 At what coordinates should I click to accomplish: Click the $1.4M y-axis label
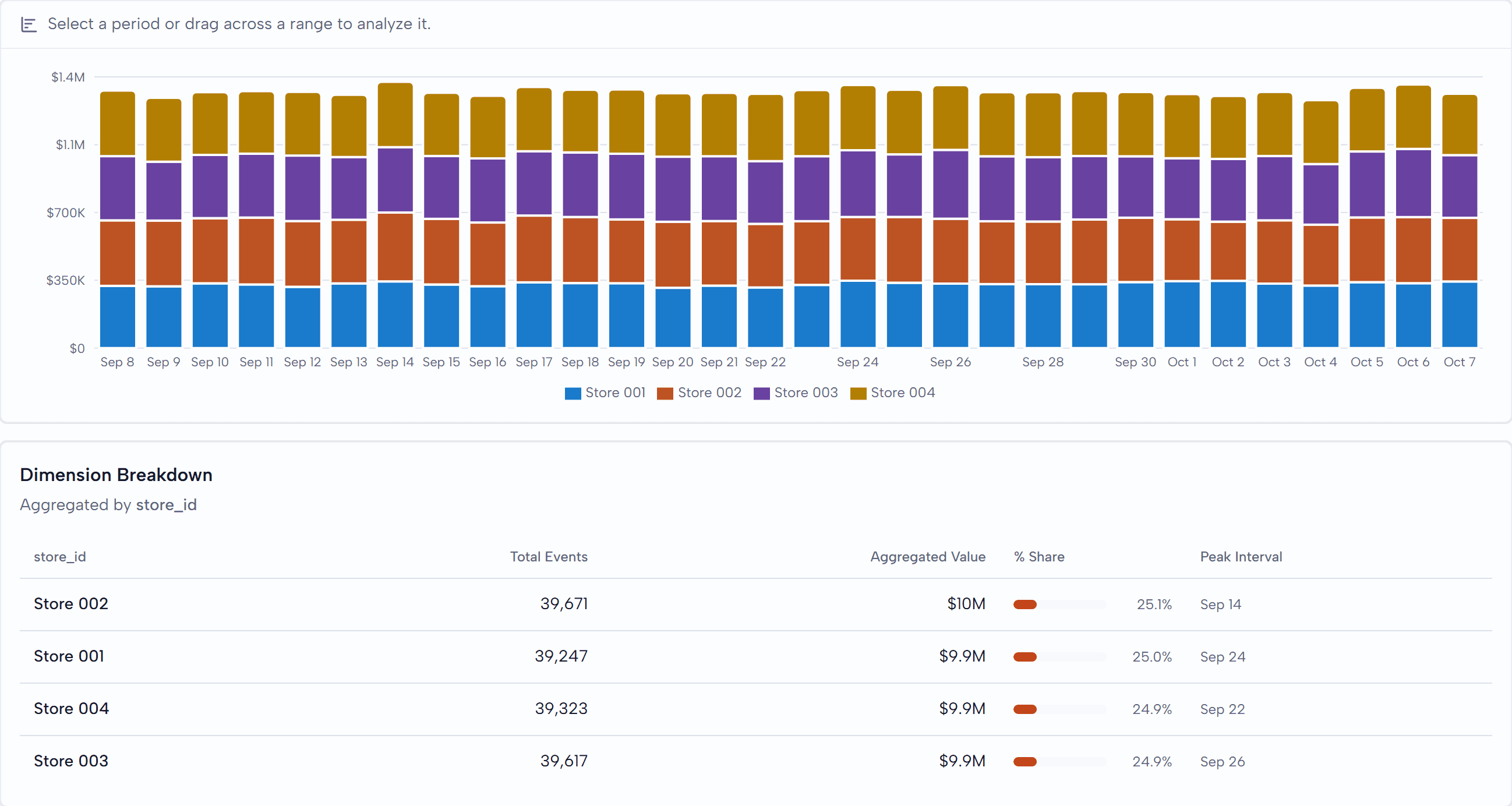point(68,77)
